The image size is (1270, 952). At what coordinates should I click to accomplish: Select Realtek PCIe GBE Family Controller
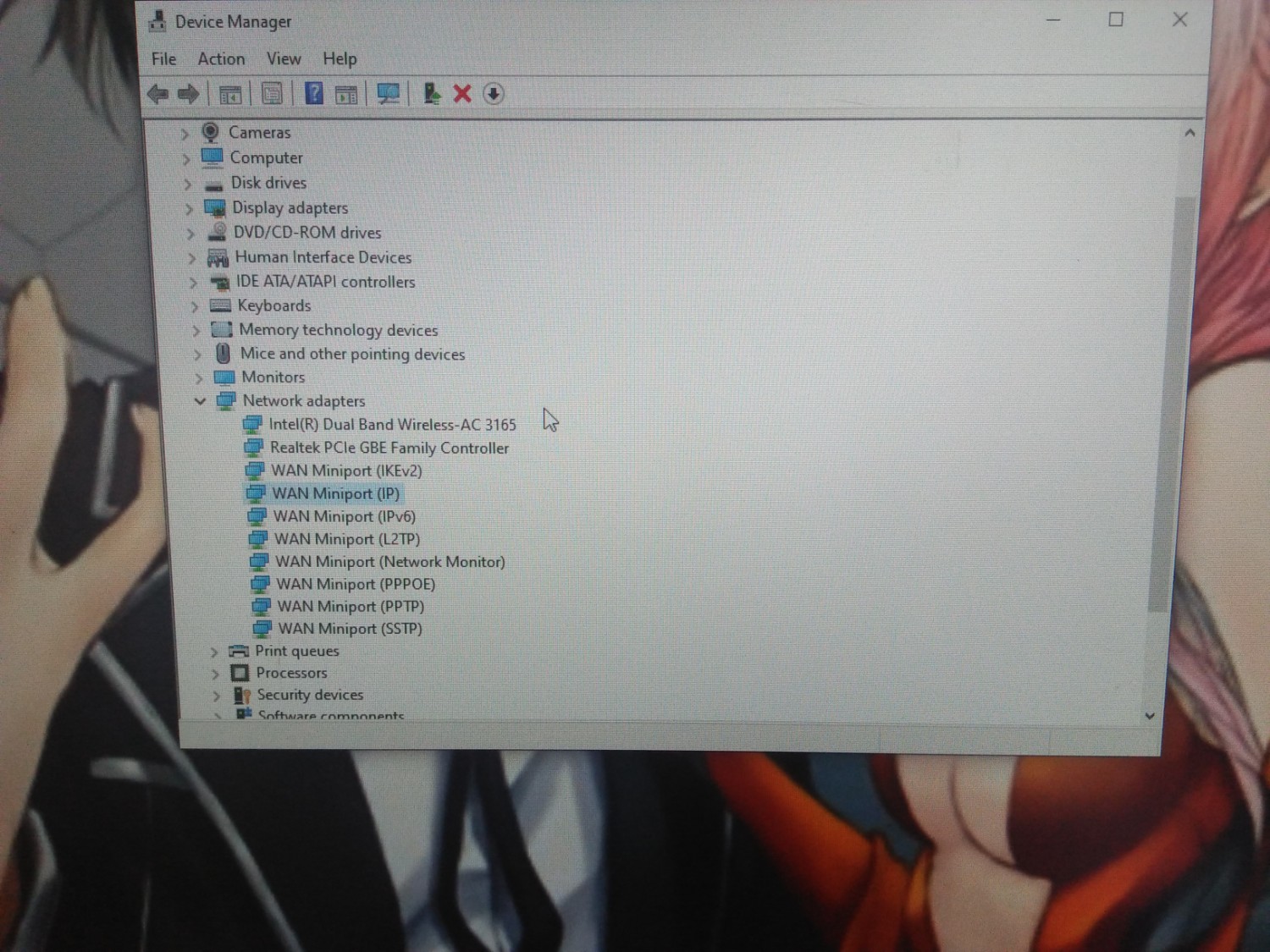[x=389, y=448]
